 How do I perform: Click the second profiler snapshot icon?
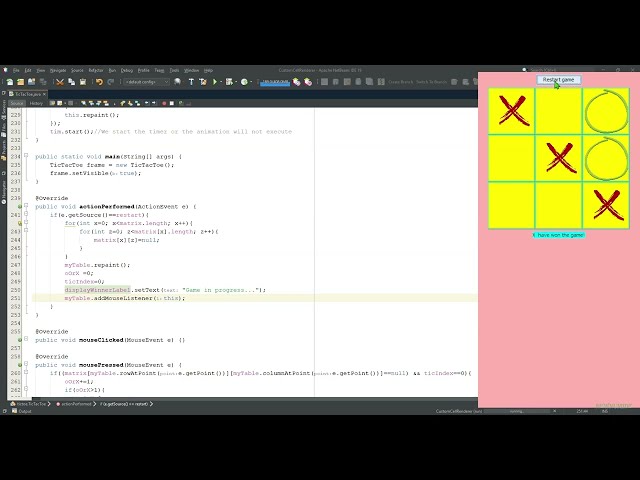click(x=308, y=82)
